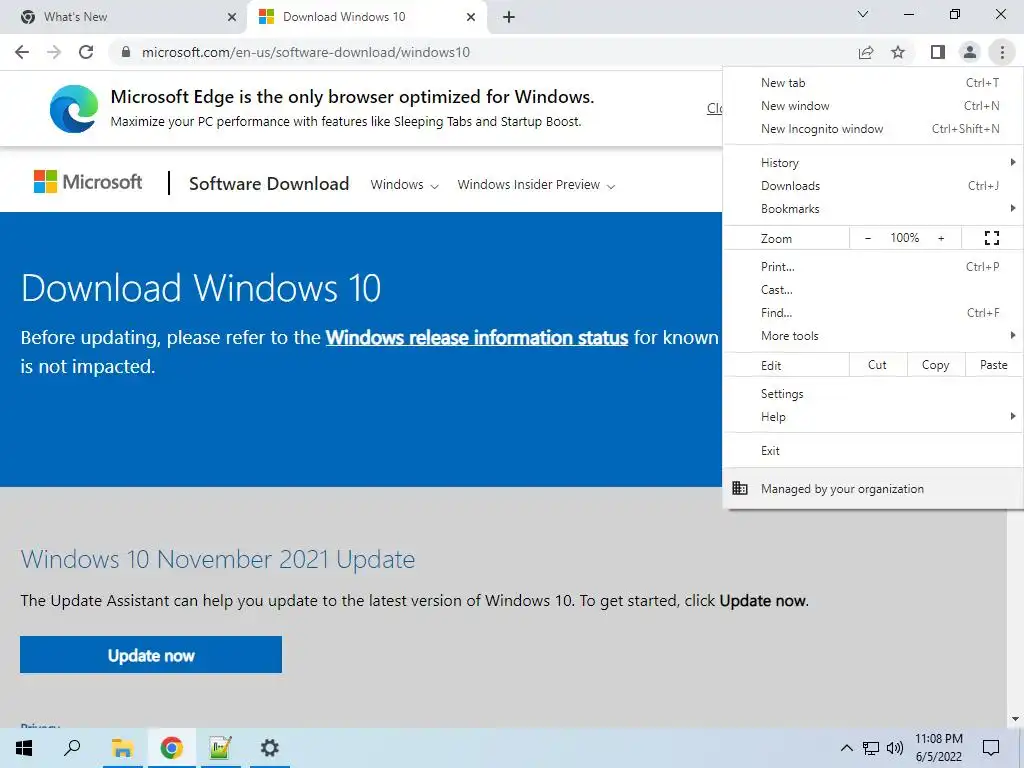Open taskbar search magnifier
Image resolution: width=1024 pixels, height=768 pixels.
pos(72,748)
